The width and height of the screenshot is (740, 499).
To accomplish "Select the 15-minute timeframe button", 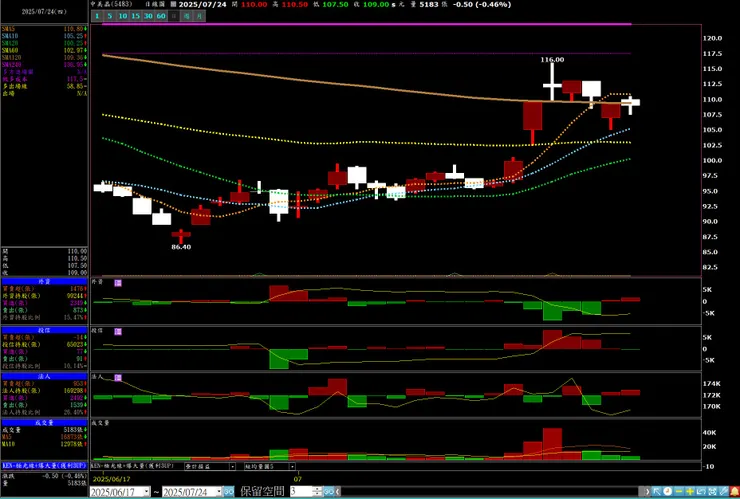I will click(135, 16).
